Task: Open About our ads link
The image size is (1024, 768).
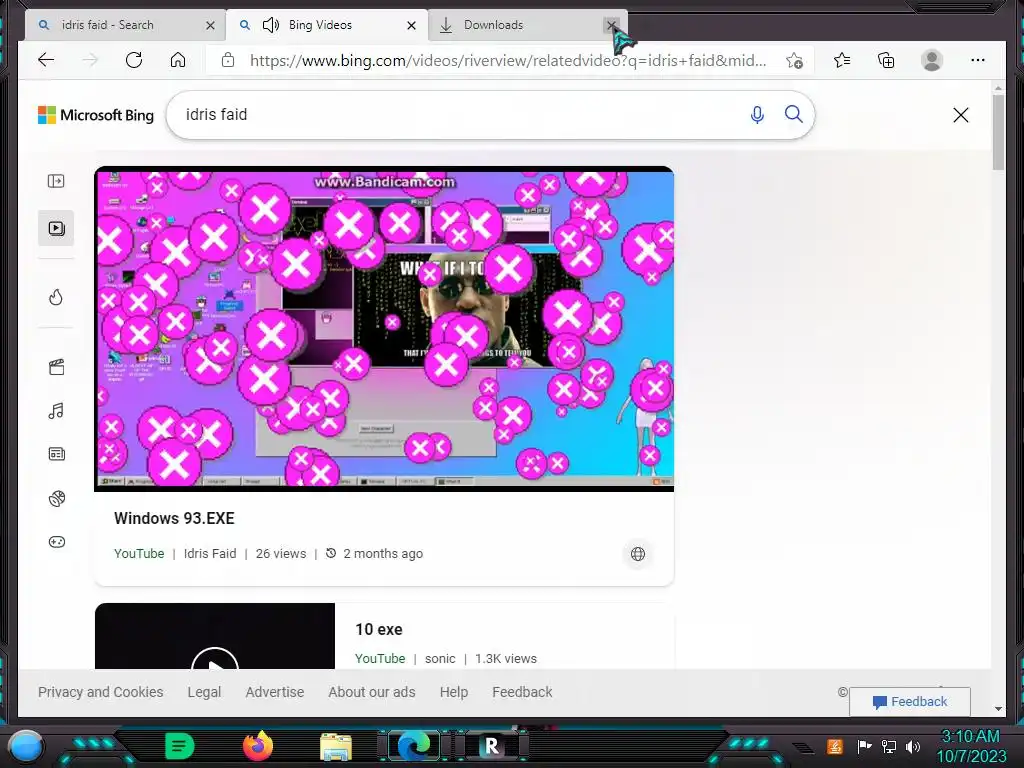Action: pyautogui.click(x=372, y=692)
